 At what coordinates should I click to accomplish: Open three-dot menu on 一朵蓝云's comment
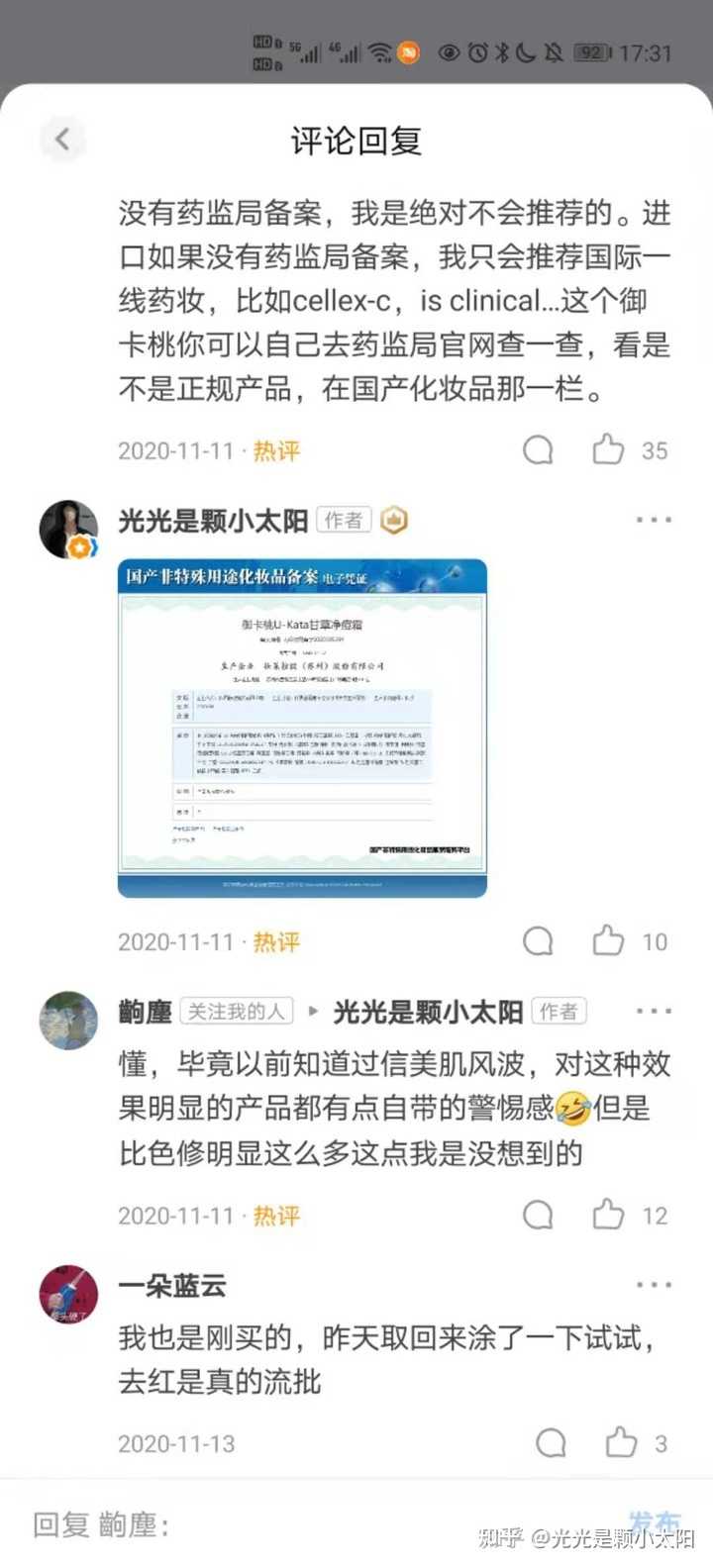click(654, 1285)
